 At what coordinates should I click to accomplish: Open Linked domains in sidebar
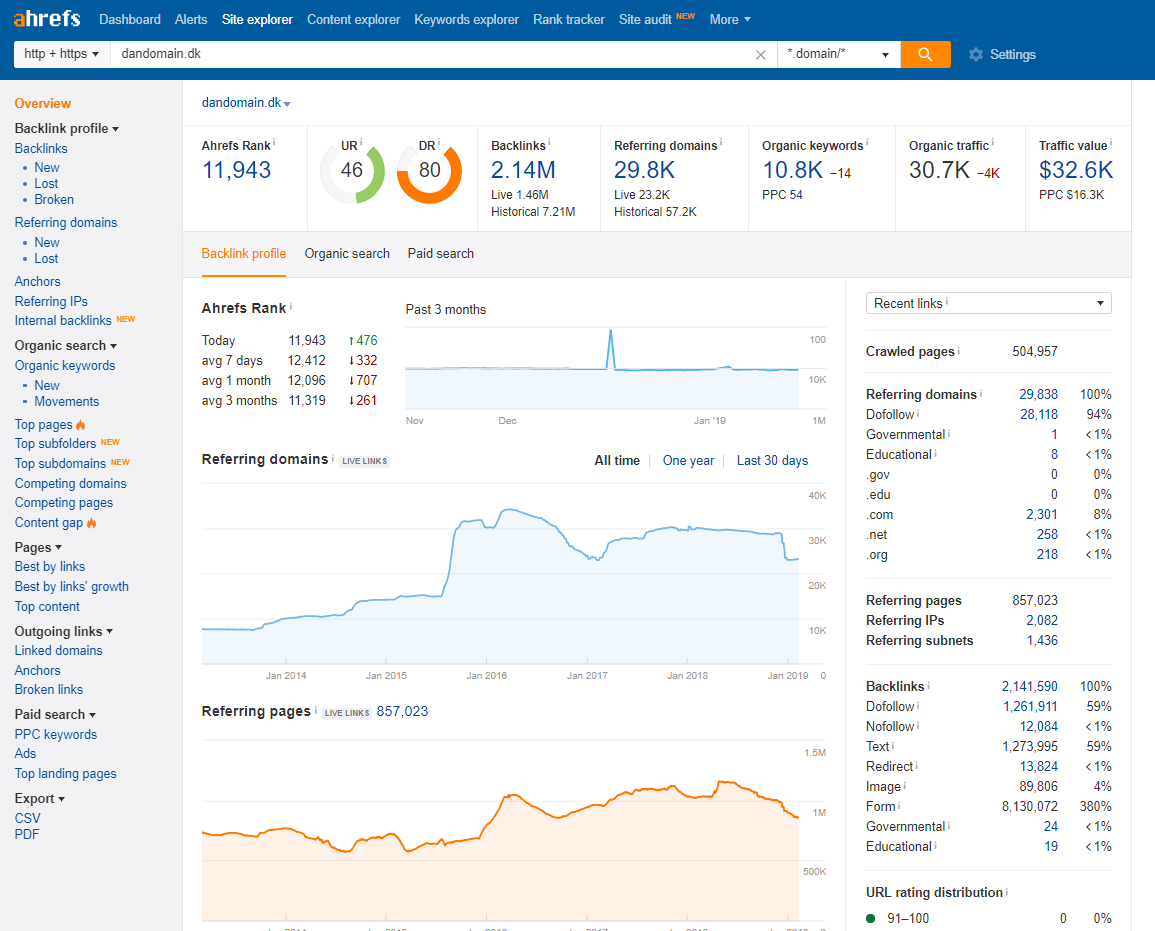[58, 650]
